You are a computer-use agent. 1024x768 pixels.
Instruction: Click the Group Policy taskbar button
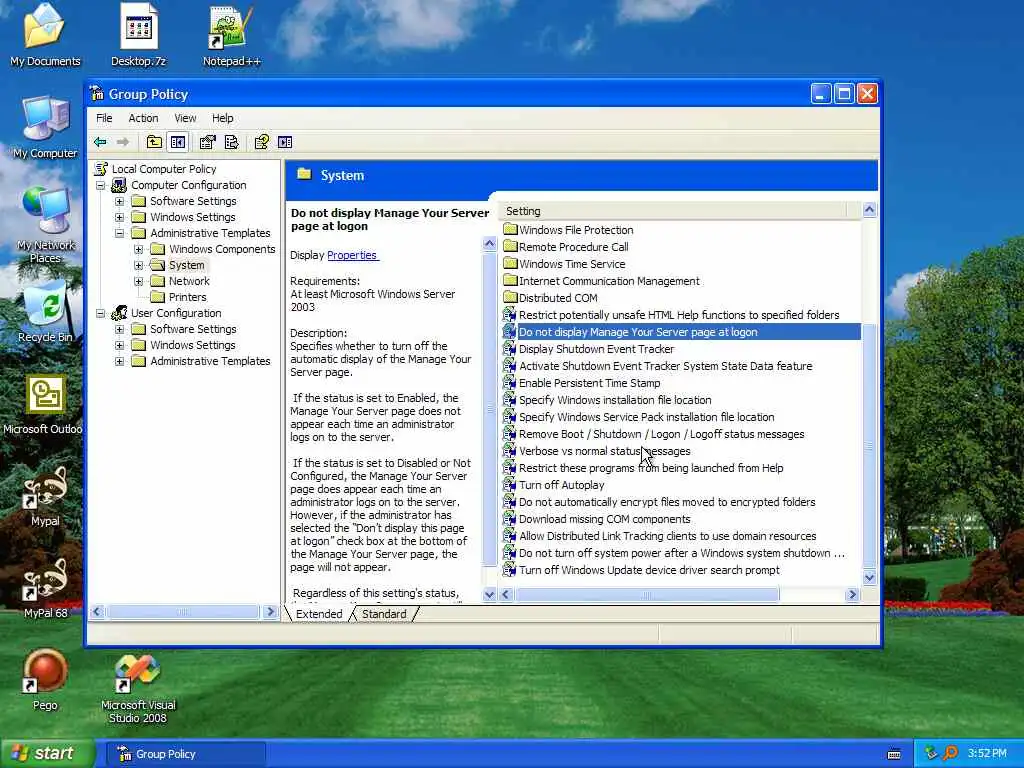pos(186,754)
